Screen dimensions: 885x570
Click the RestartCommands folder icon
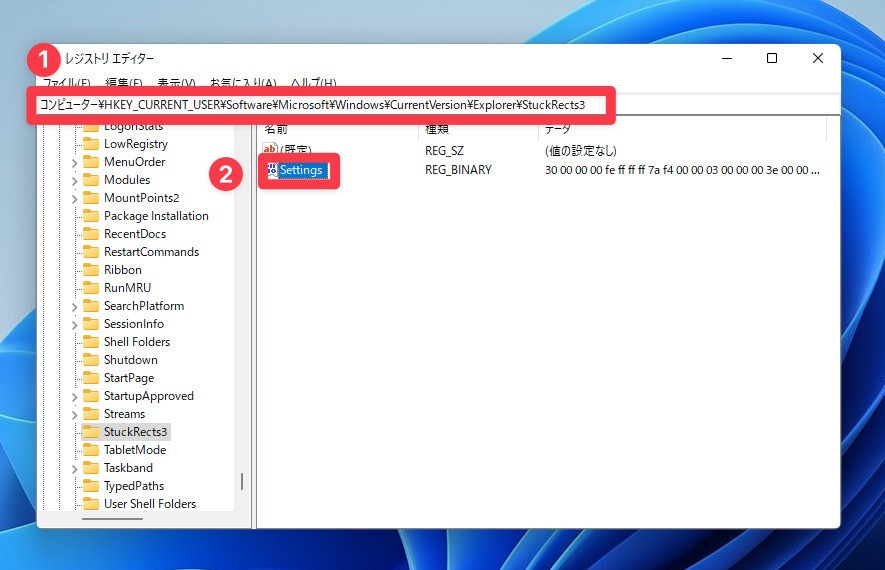point(91,252)
